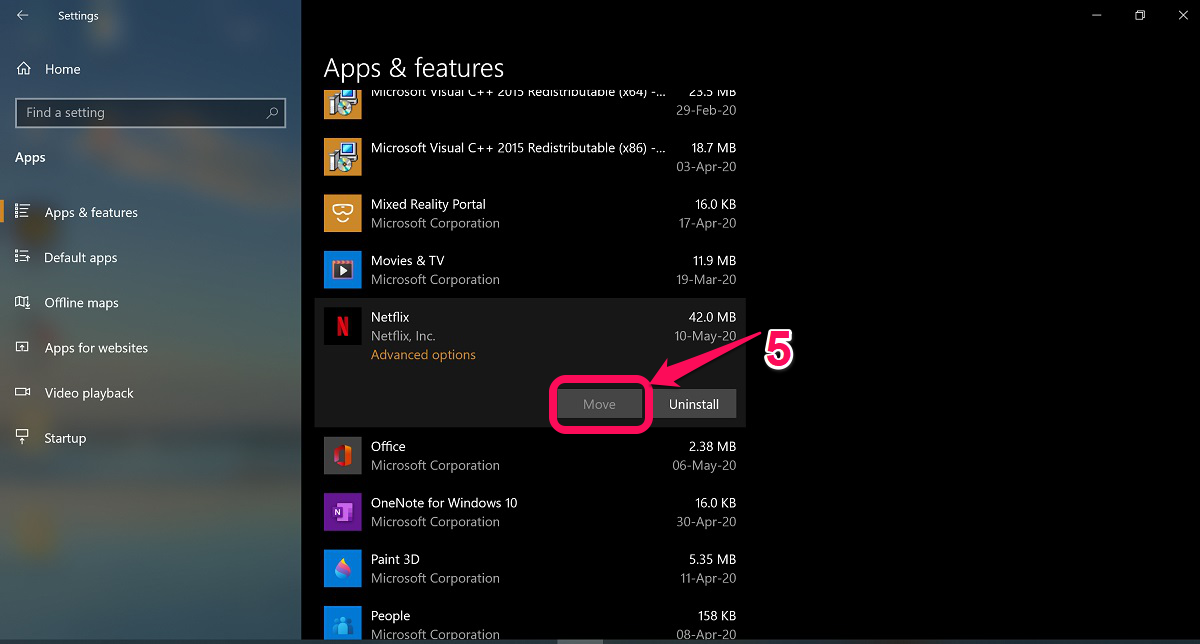1200x644 pixels.
Task: Click the Netflix logo icon
Action: [x=343, y=326]
